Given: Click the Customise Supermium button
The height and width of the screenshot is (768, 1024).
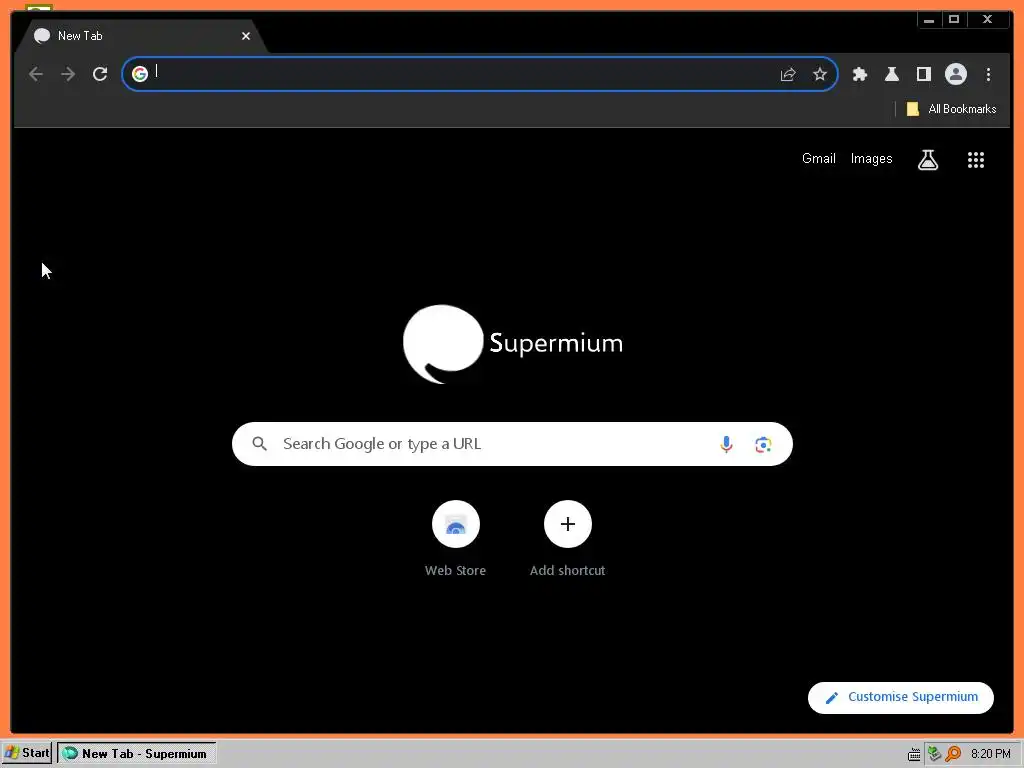Looking at the screenshot, I should point(901,697).
